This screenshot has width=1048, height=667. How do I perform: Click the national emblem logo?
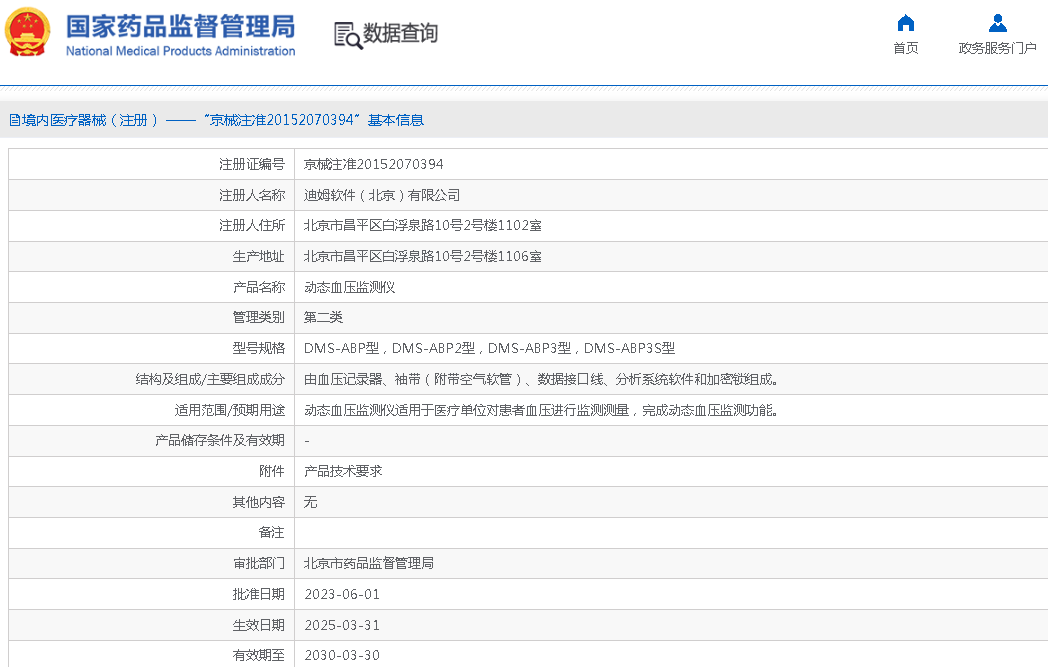point(28,33)
